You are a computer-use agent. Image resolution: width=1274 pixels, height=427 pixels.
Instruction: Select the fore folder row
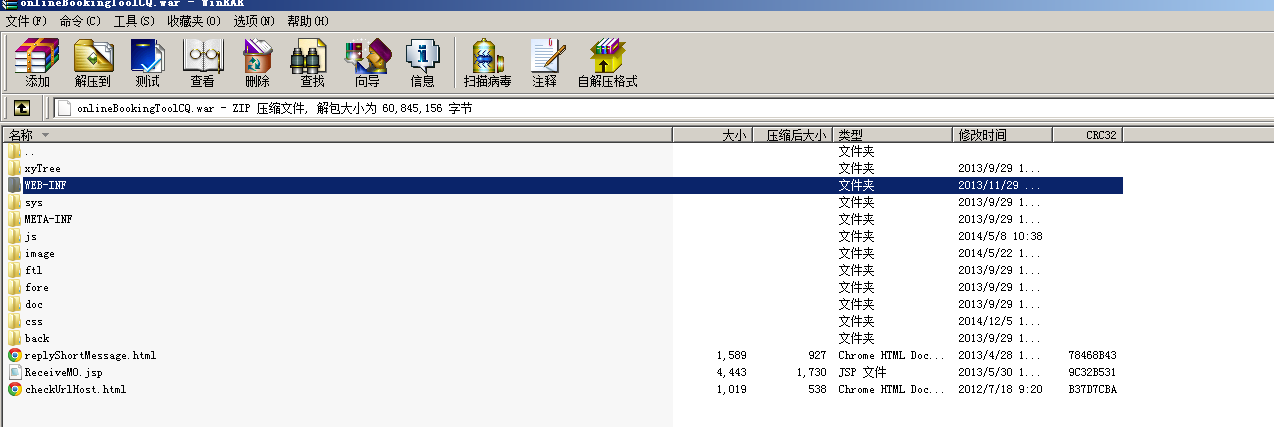coord(563,287)
